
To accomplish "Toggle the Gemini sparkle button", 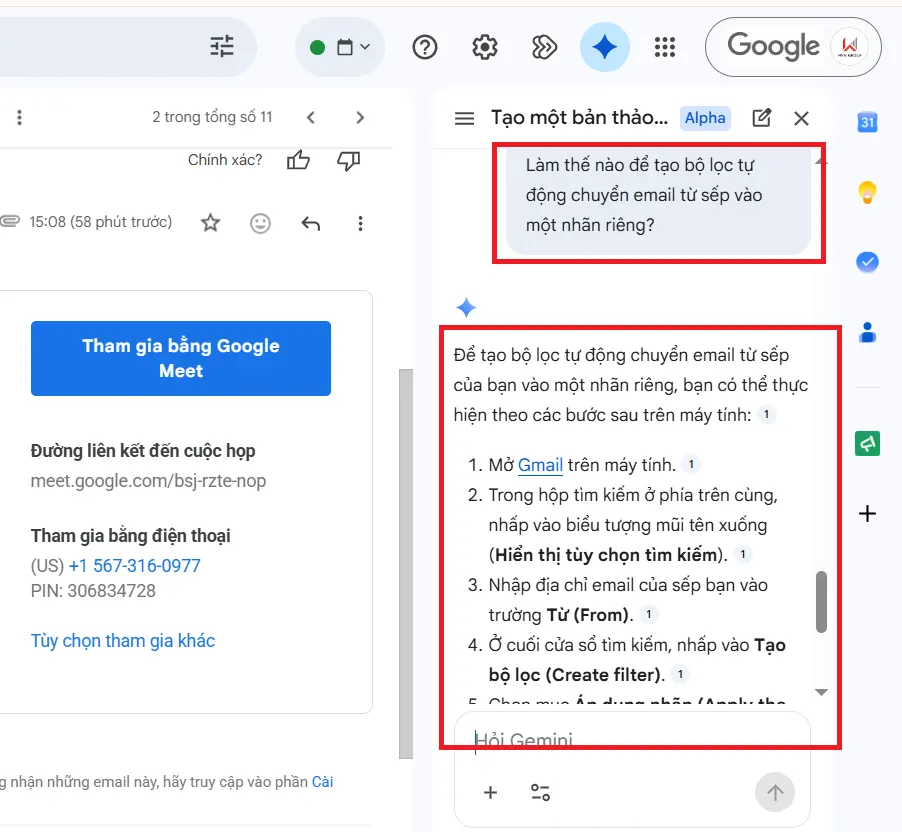I will (604, 47).
